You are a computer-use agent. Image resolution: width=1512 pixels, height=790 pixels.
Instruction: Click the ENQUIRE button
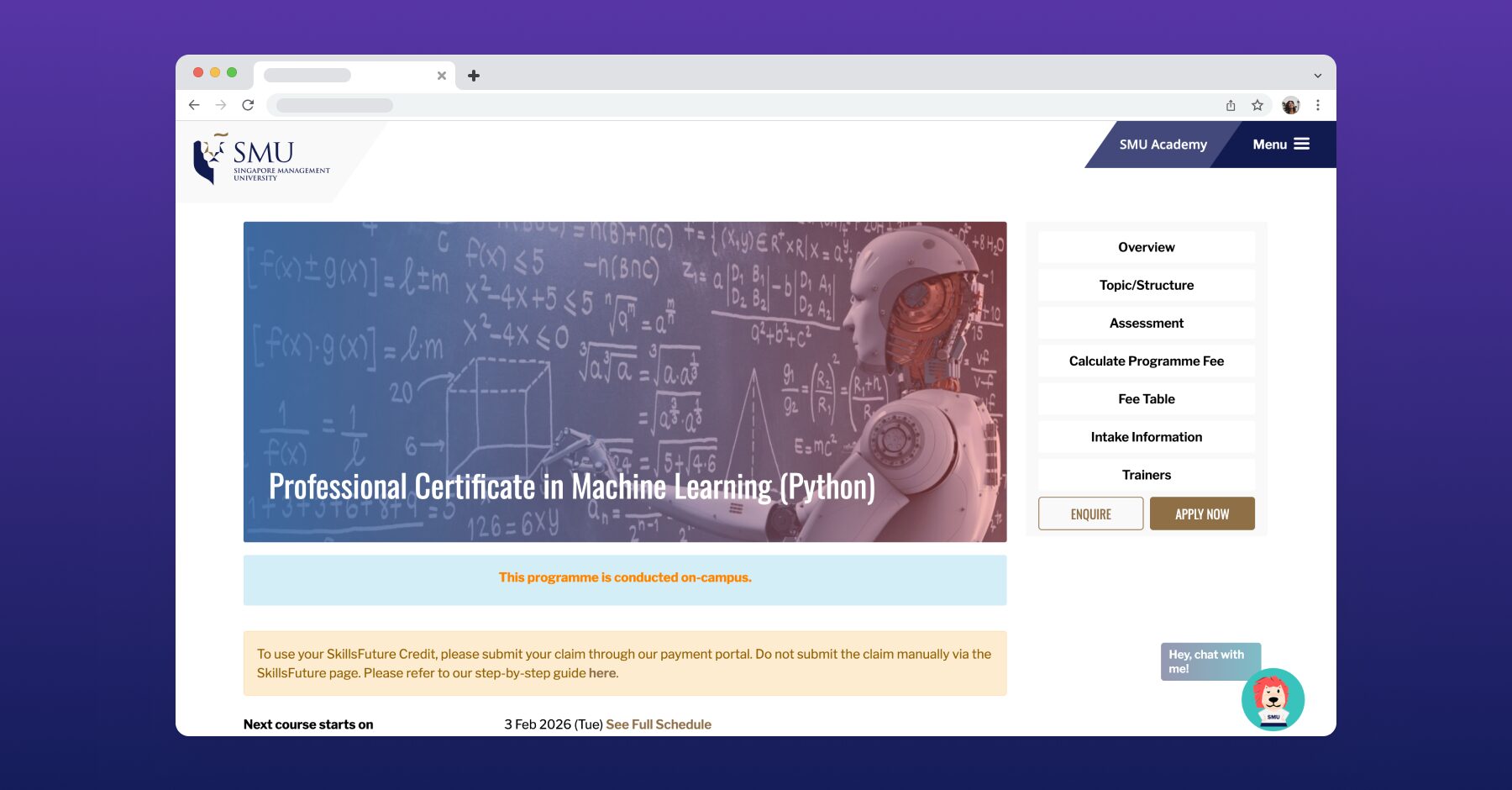(x=1090, y=513)
